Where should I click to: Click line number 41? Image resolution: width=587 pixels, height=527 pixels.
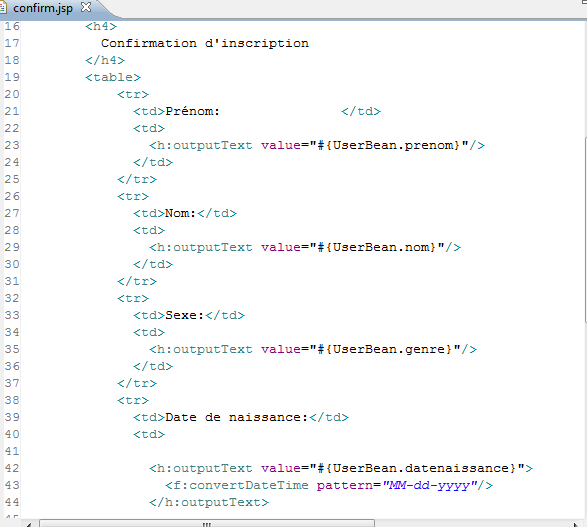click(12, 451)
